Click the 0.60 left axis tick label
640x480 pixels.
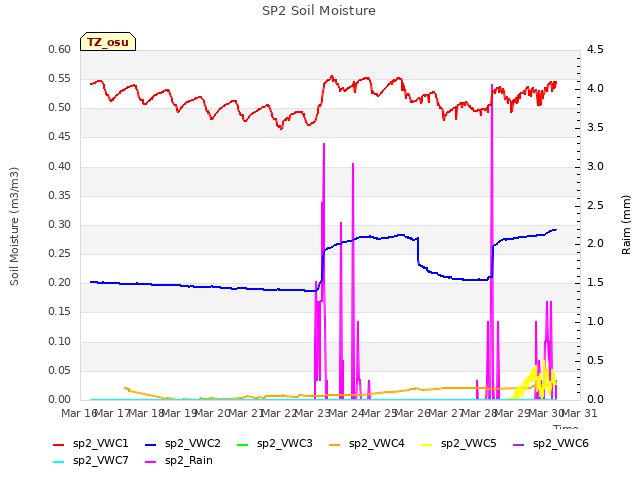(x=60, y=50)
